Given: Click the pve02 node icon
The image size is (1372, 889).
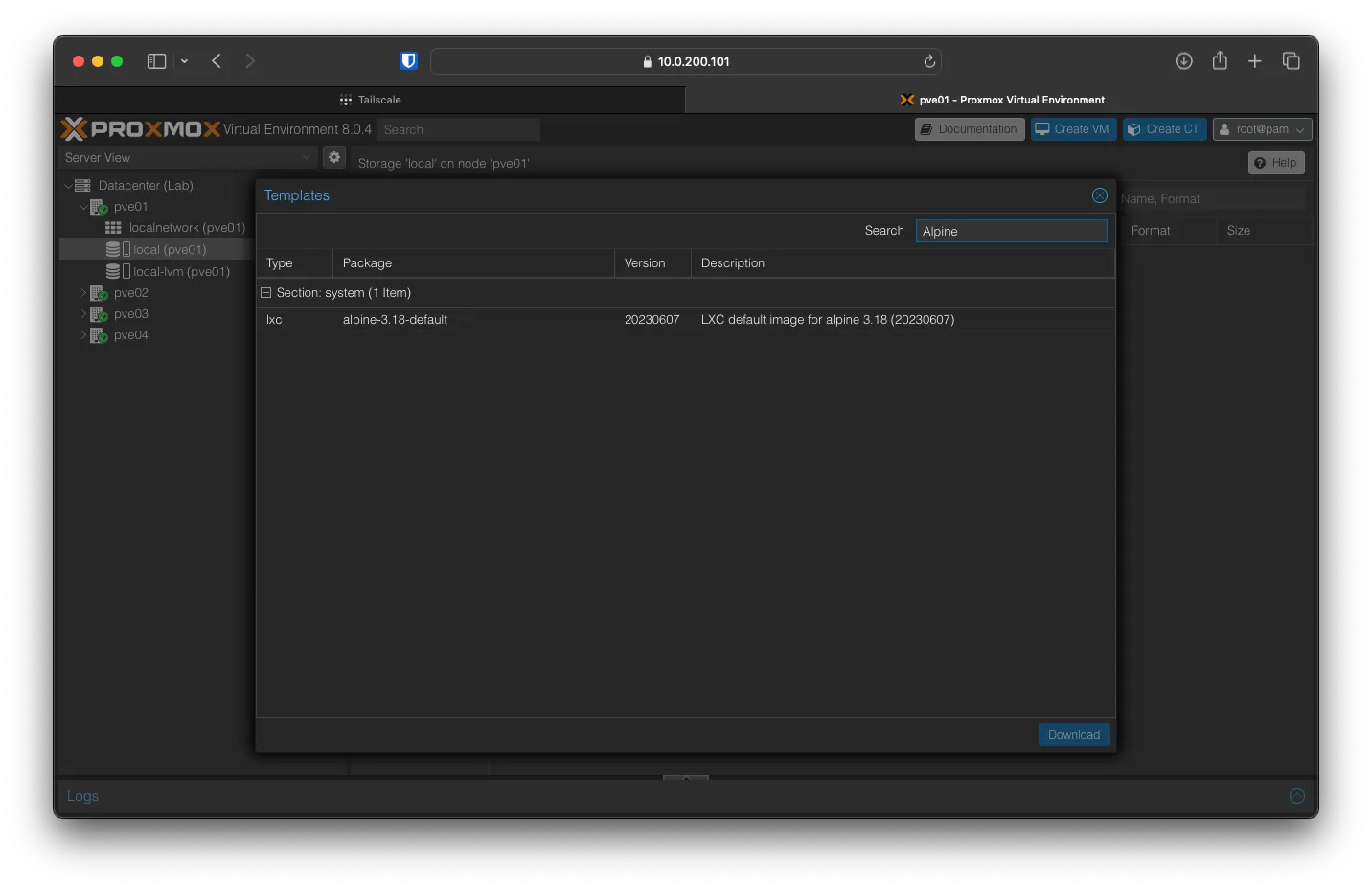Looking at the screenshot, I should 99,293.
